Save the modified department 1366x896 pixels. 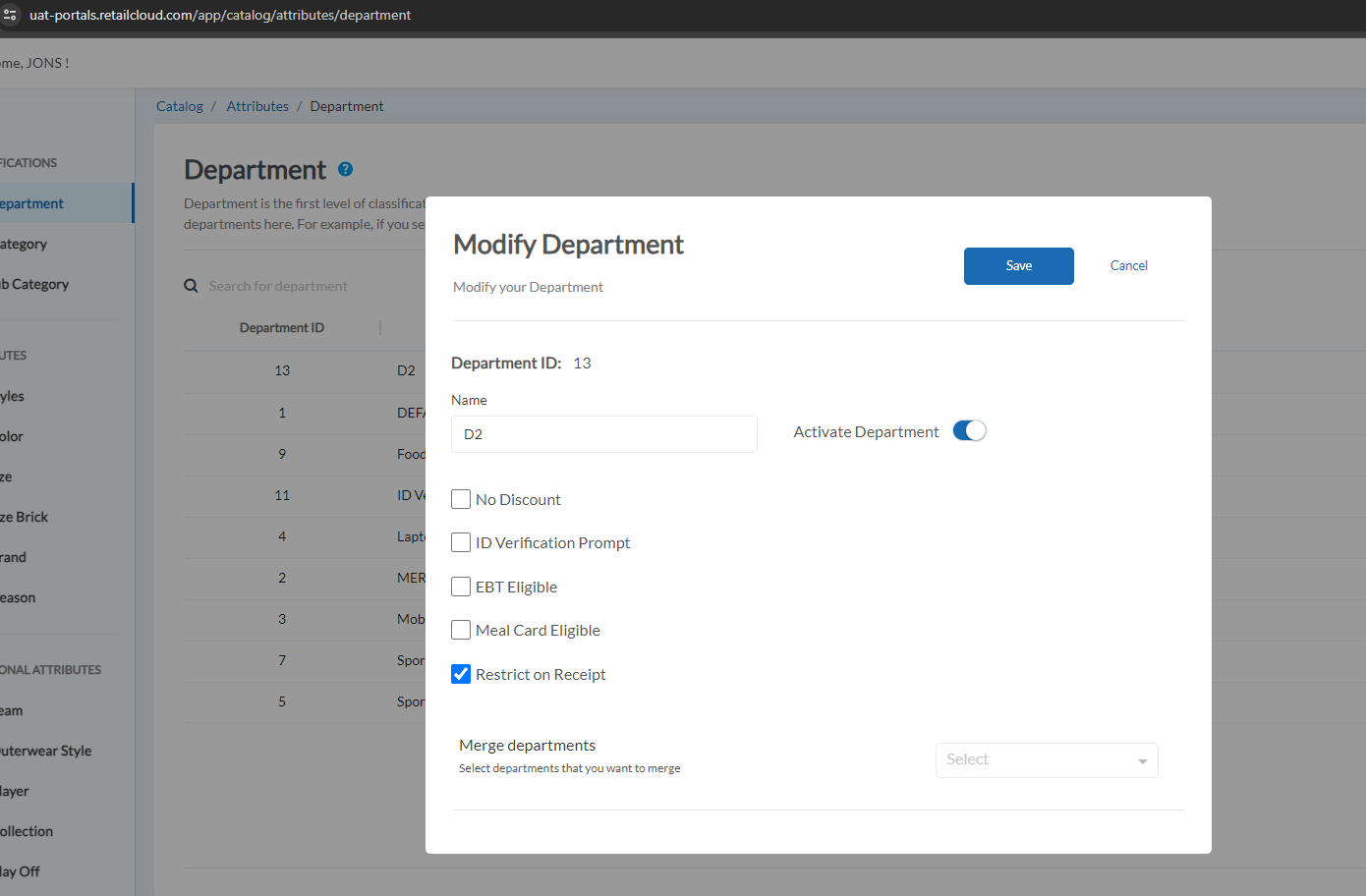(x=1019, y=266)
